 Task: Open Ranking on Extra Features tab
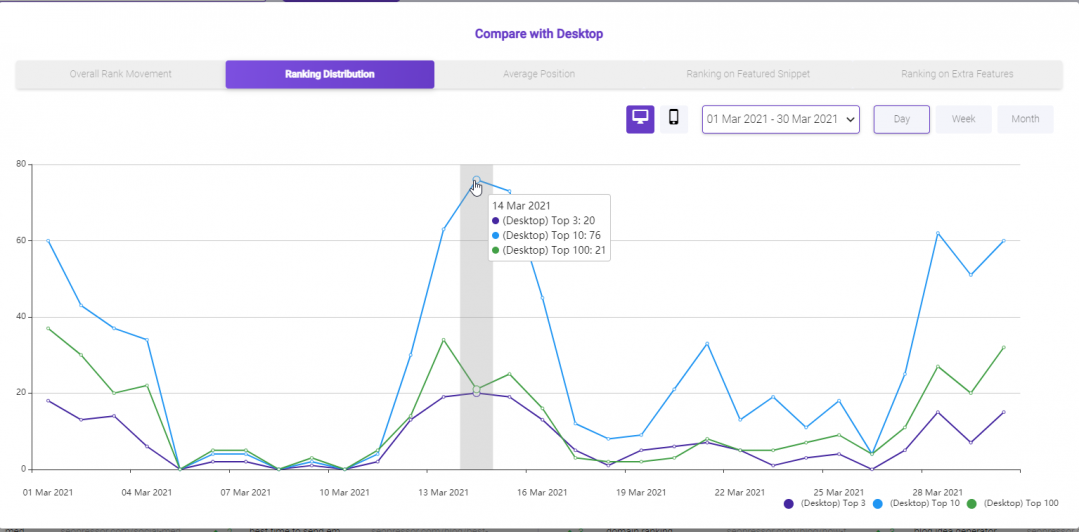point(957,74)
